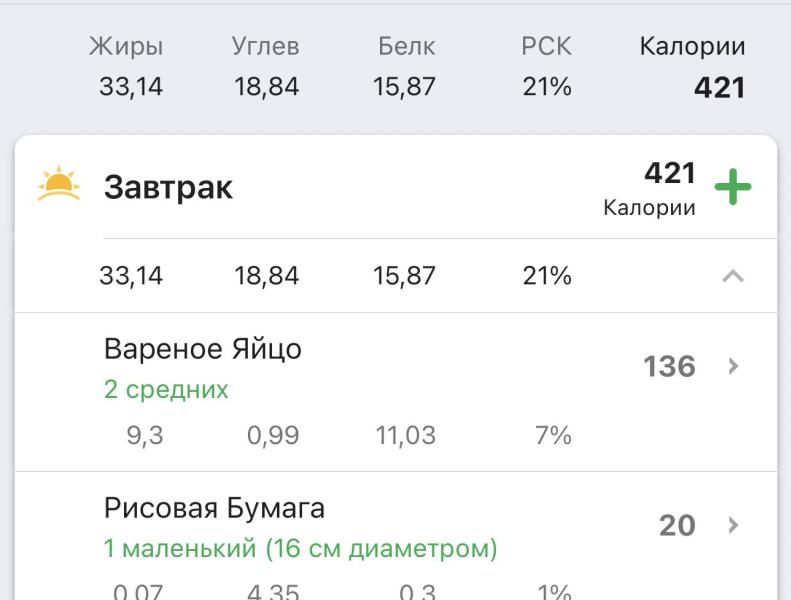
Task: Tap the Углев column header
Action: click(266, 46)
